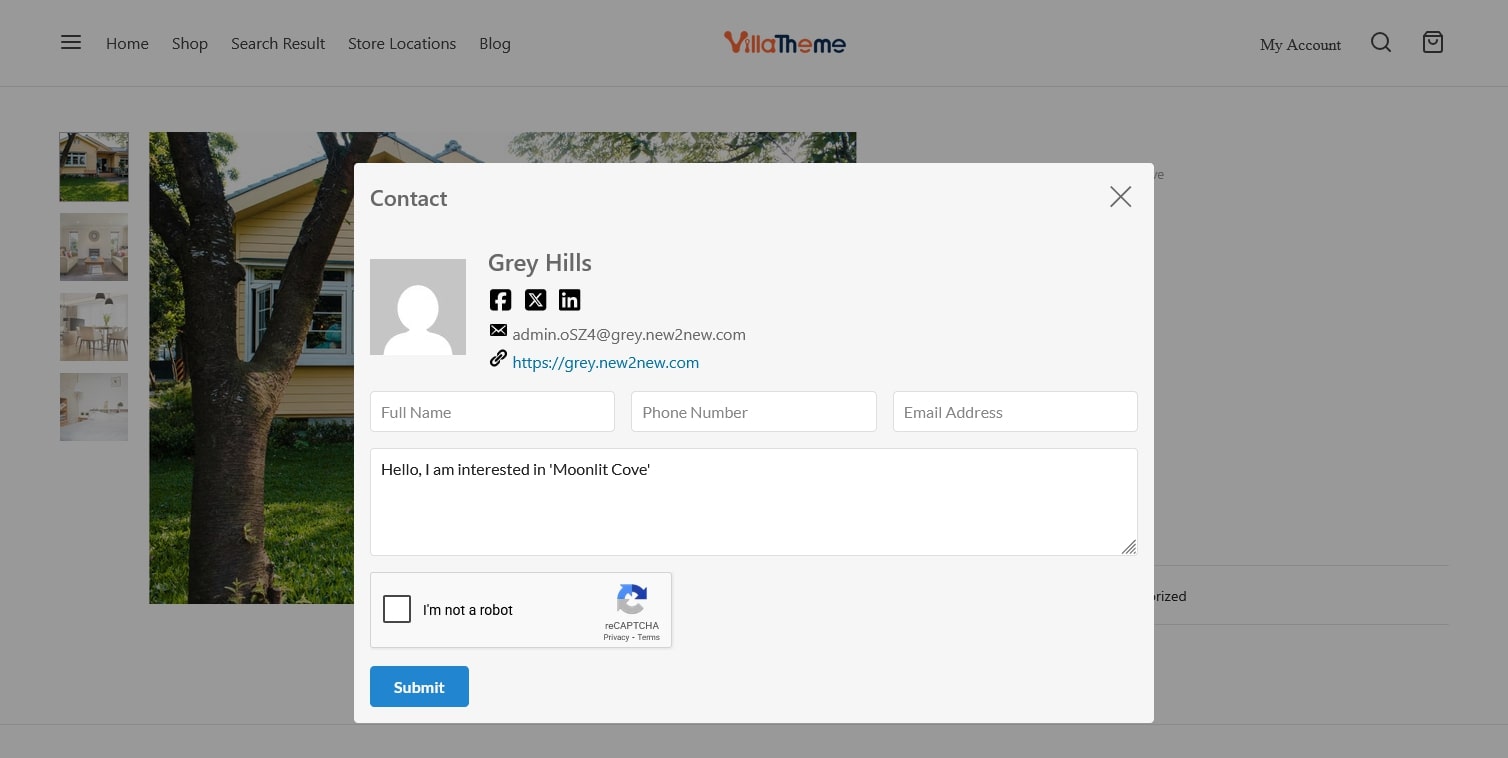The width and height of the screenshot is (1508, 758).
Task: Select the Email Address input
Action: click(1014, 412)
